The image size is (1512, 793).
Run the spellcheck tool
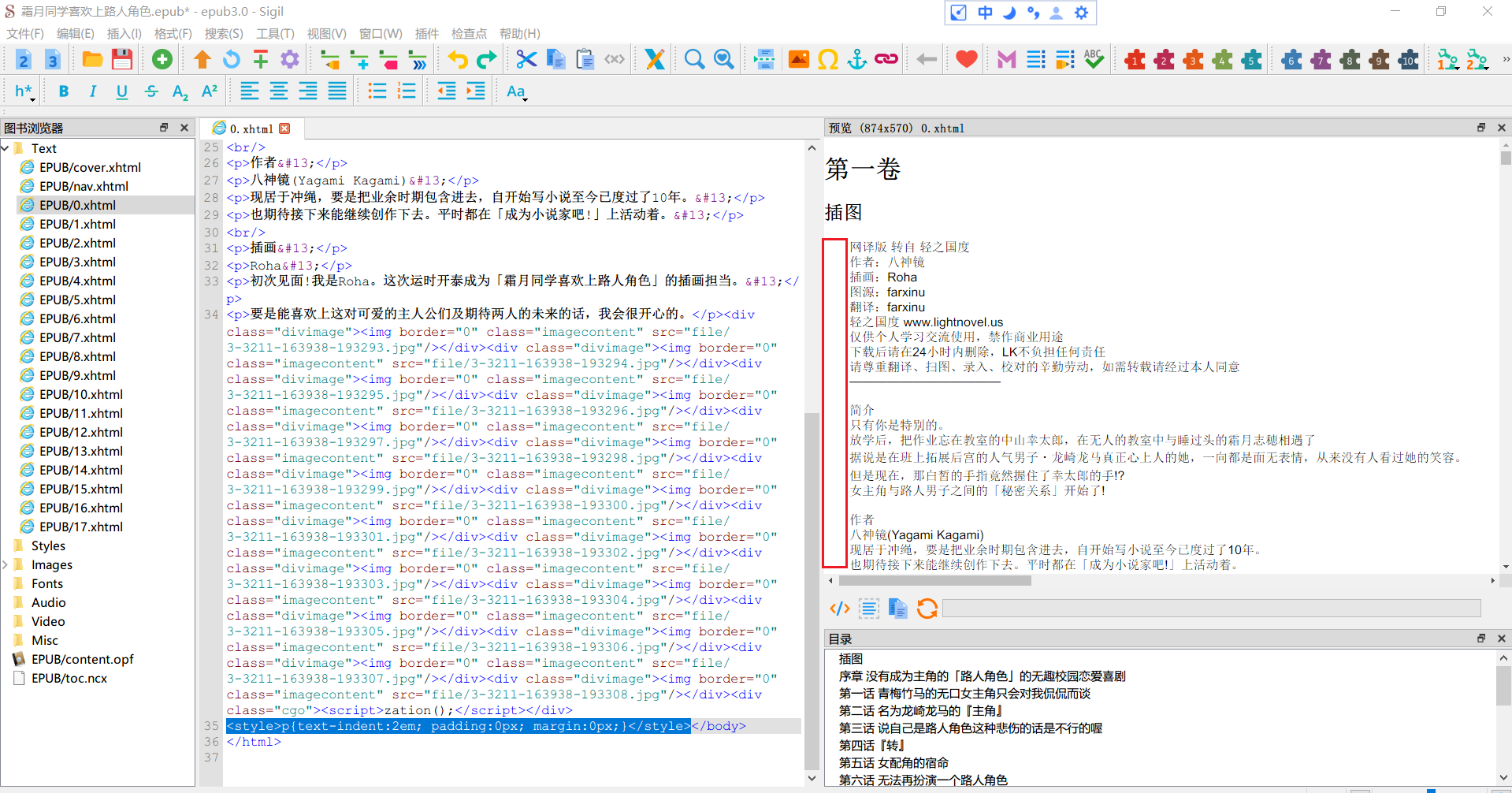[x=1094, y=58]
